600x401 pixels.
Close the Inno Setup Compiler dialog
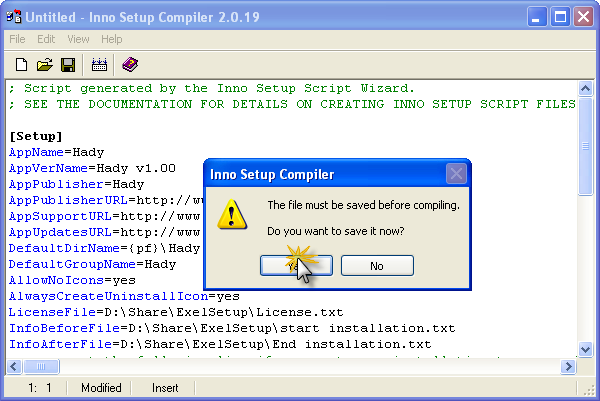[x=456, y=174]
